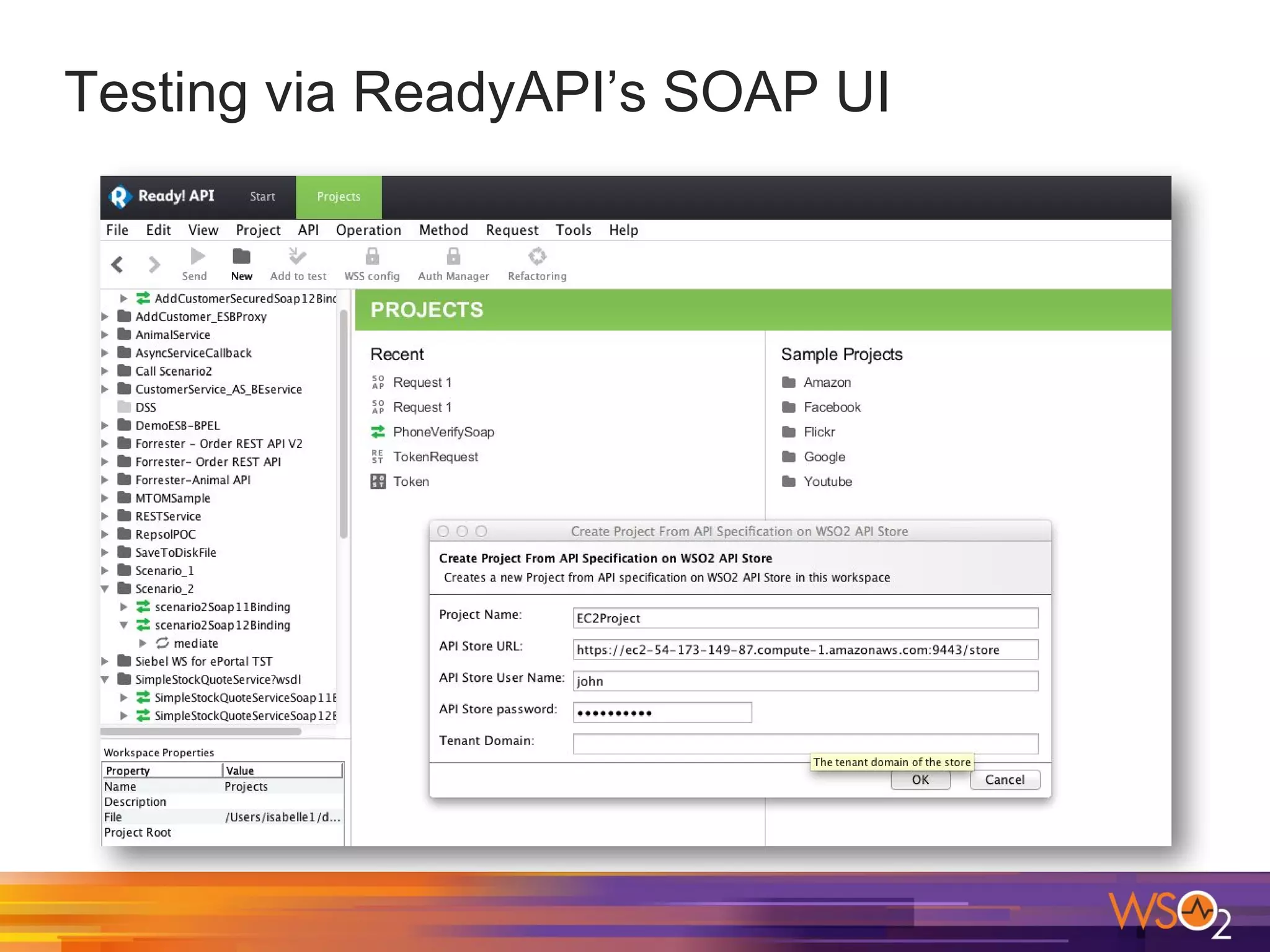
Task: Click AddCustomerSecuredSoap12Binding interface icon
Action: [x=143, y=298]
